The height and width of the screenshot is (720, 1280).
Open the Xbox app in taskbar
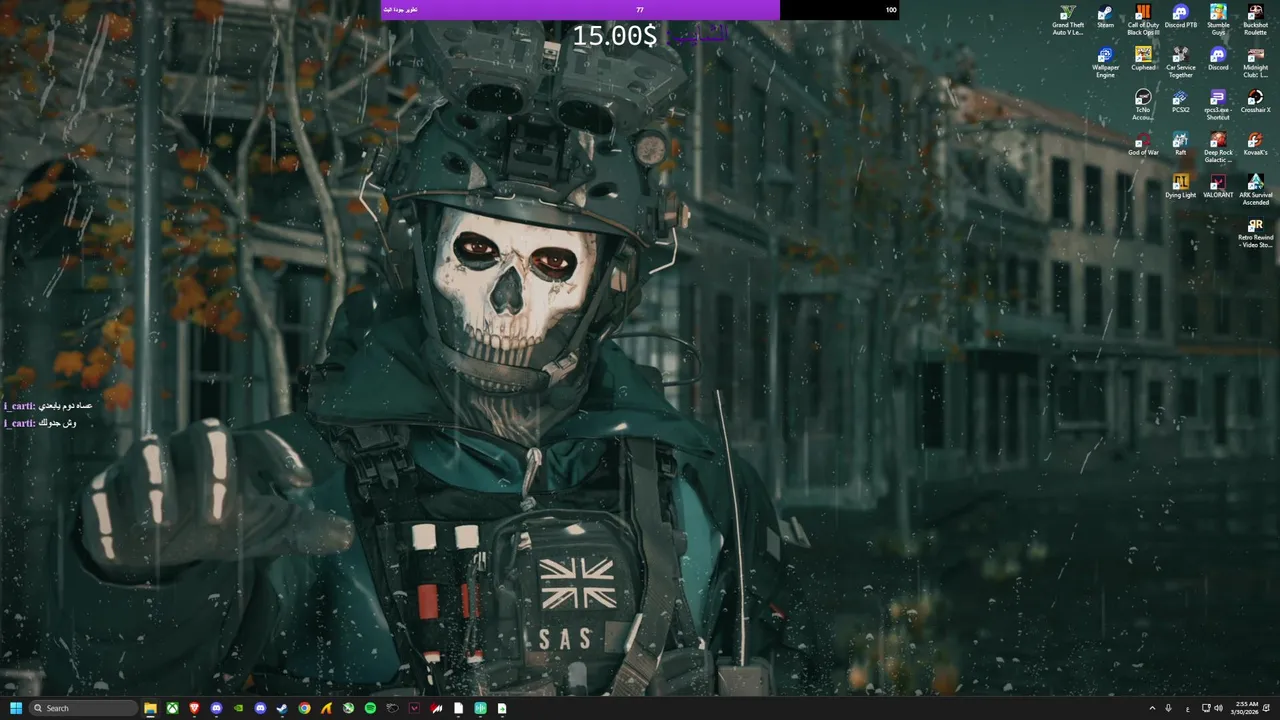[172, 708]
